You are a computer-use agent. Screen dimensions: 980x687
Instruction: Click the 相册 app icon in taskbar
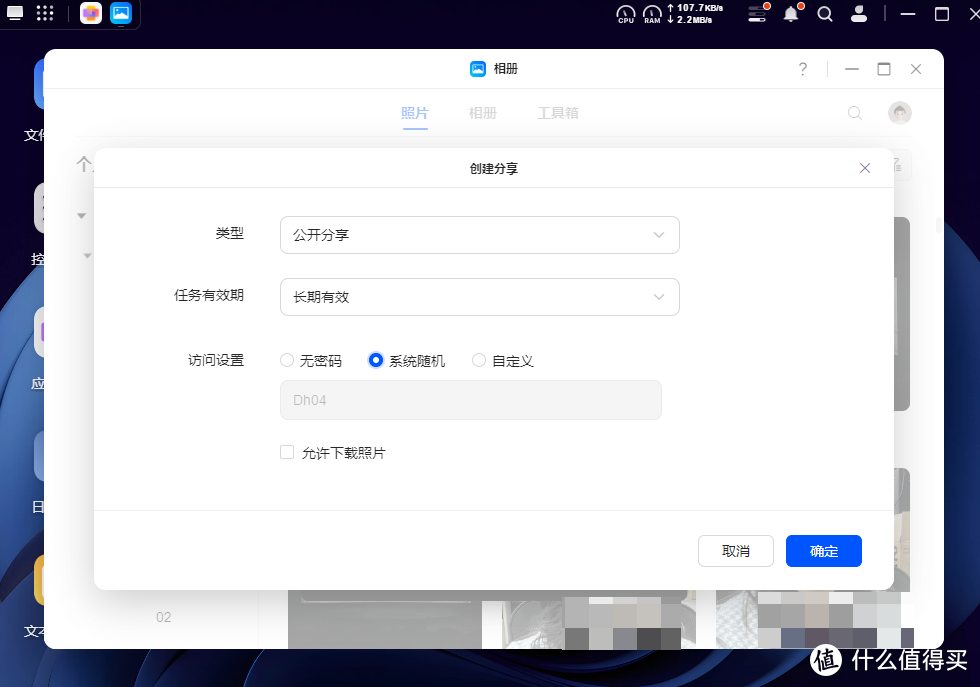pyautogui.click(x=122, y=14)
